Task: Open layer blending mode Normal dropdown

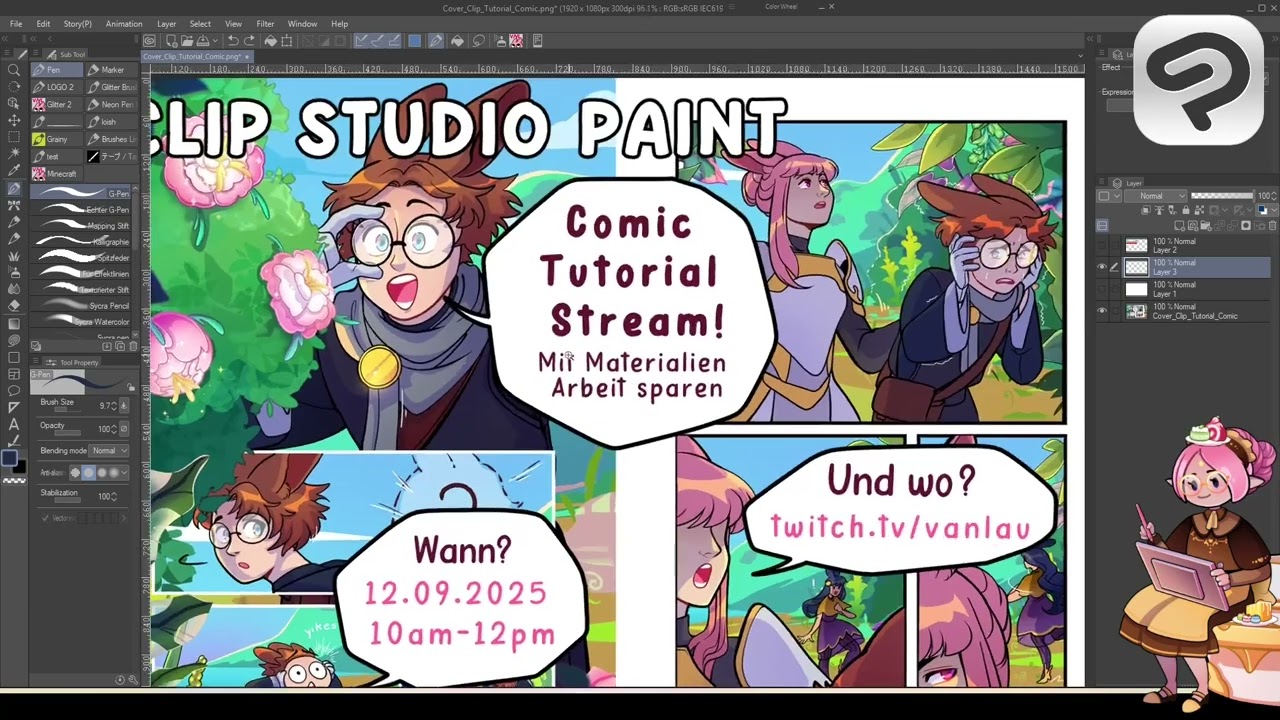Action: click(1155, 196)
